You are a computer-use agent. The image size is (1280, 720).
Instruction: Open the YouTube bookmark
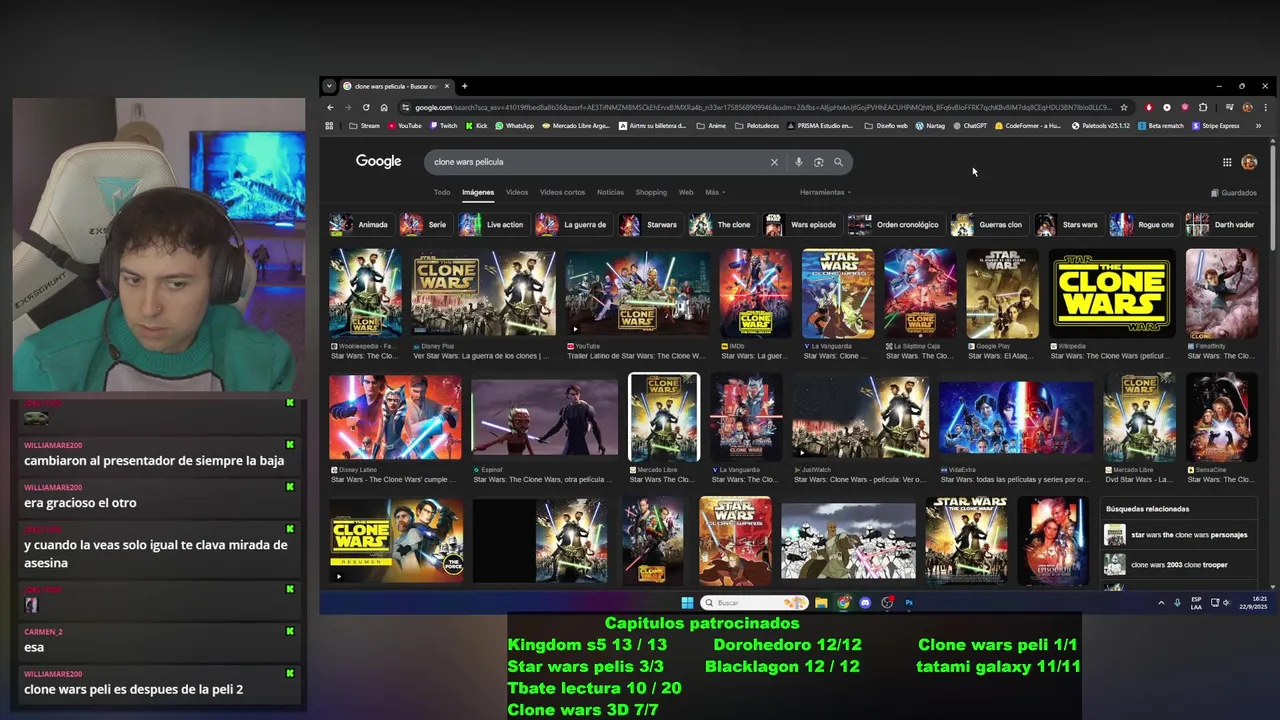tap(404, 126)
